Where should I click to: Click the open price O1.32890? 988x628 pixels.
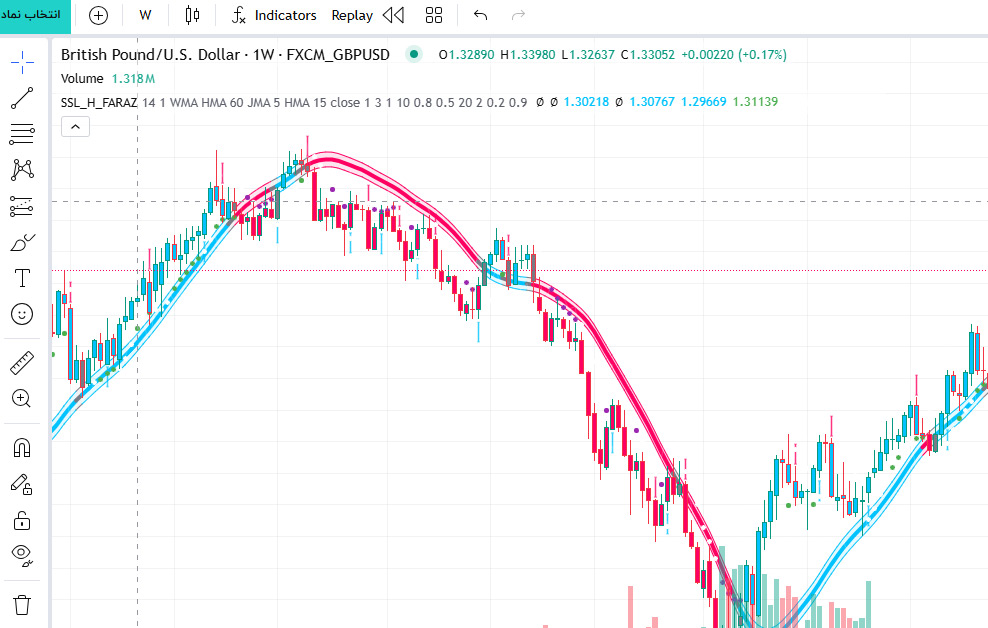point(466,55)
